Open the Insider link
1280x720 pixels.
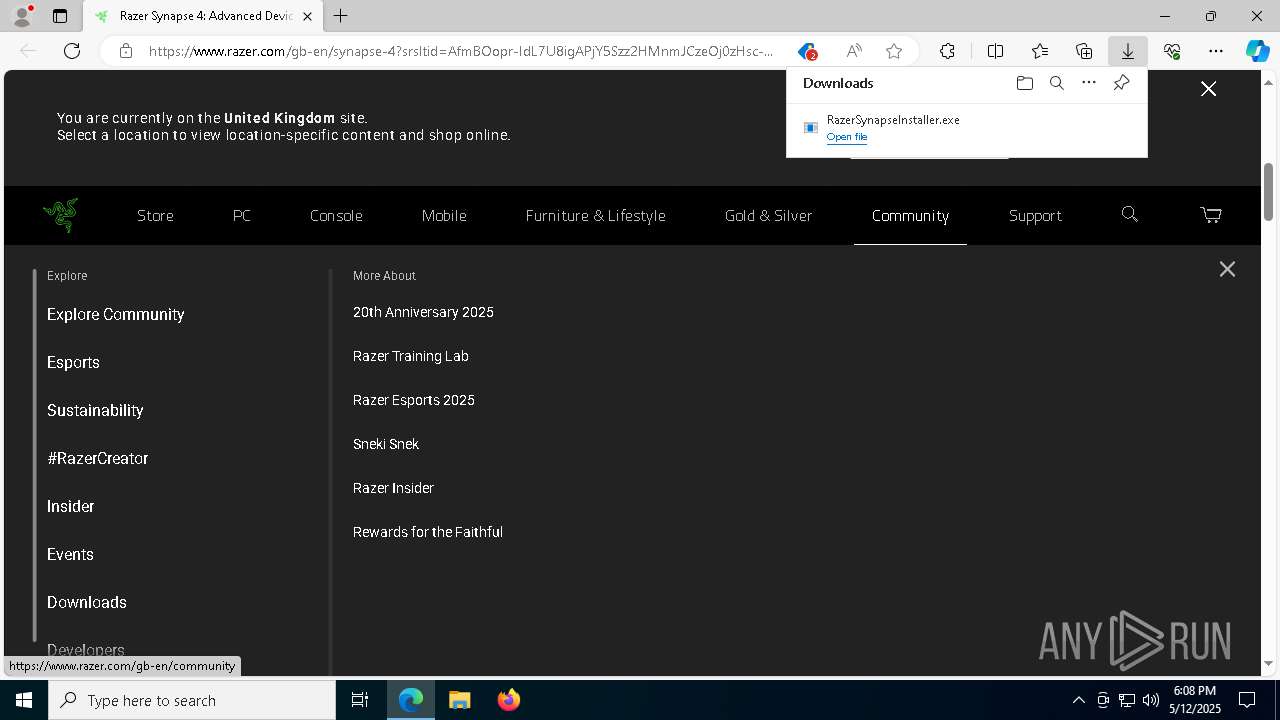[70, 506]
